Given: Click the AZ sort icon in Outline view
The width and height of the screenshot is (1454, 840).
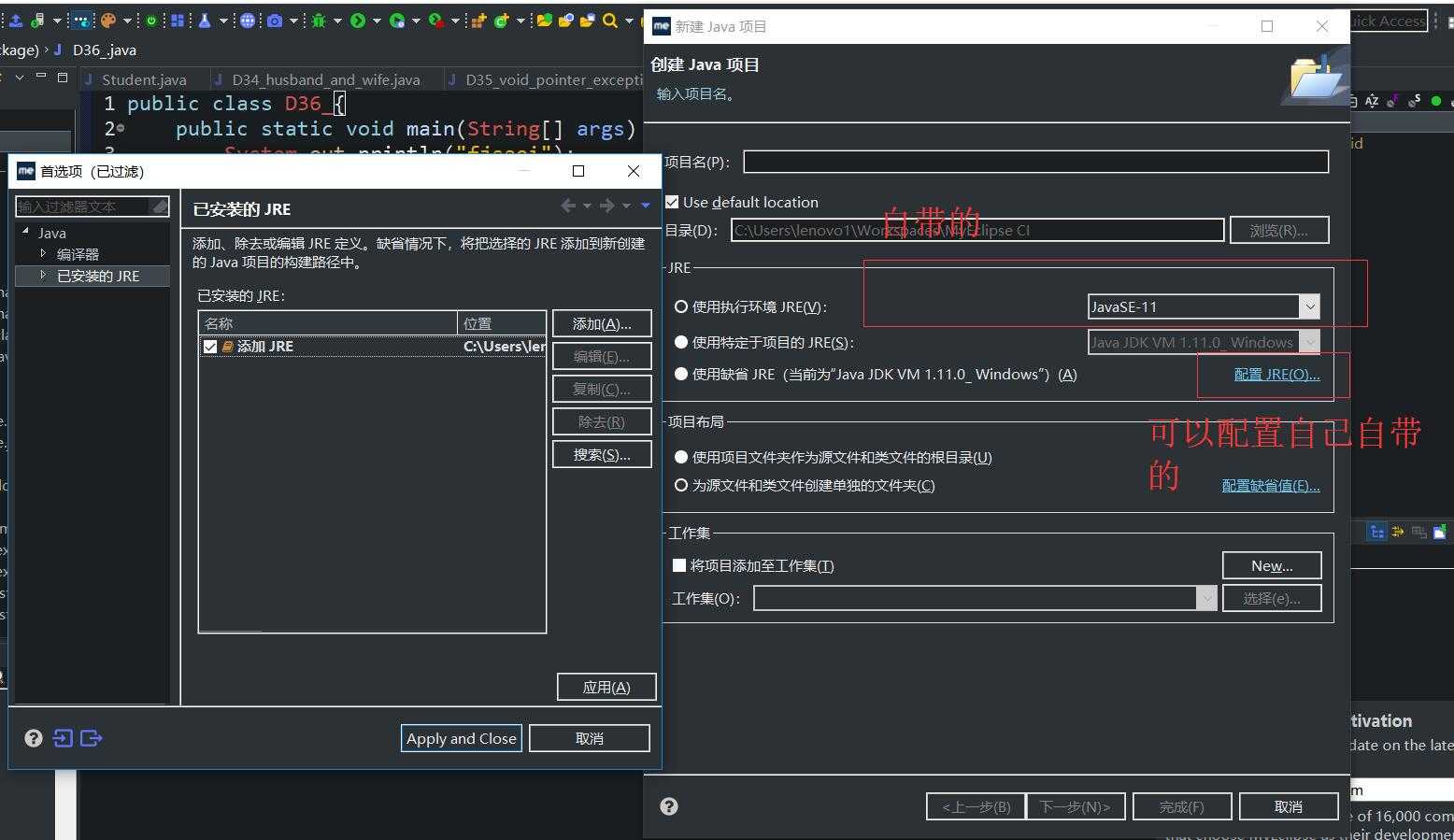Looking at the screenshot, I should [1372, 101].
